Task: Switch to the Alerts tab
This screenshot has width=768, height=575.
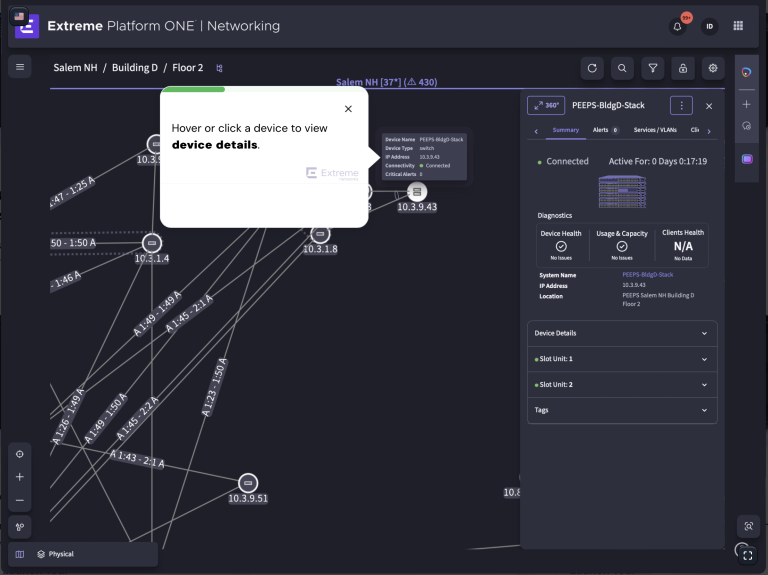Action: tap(605, 130)
